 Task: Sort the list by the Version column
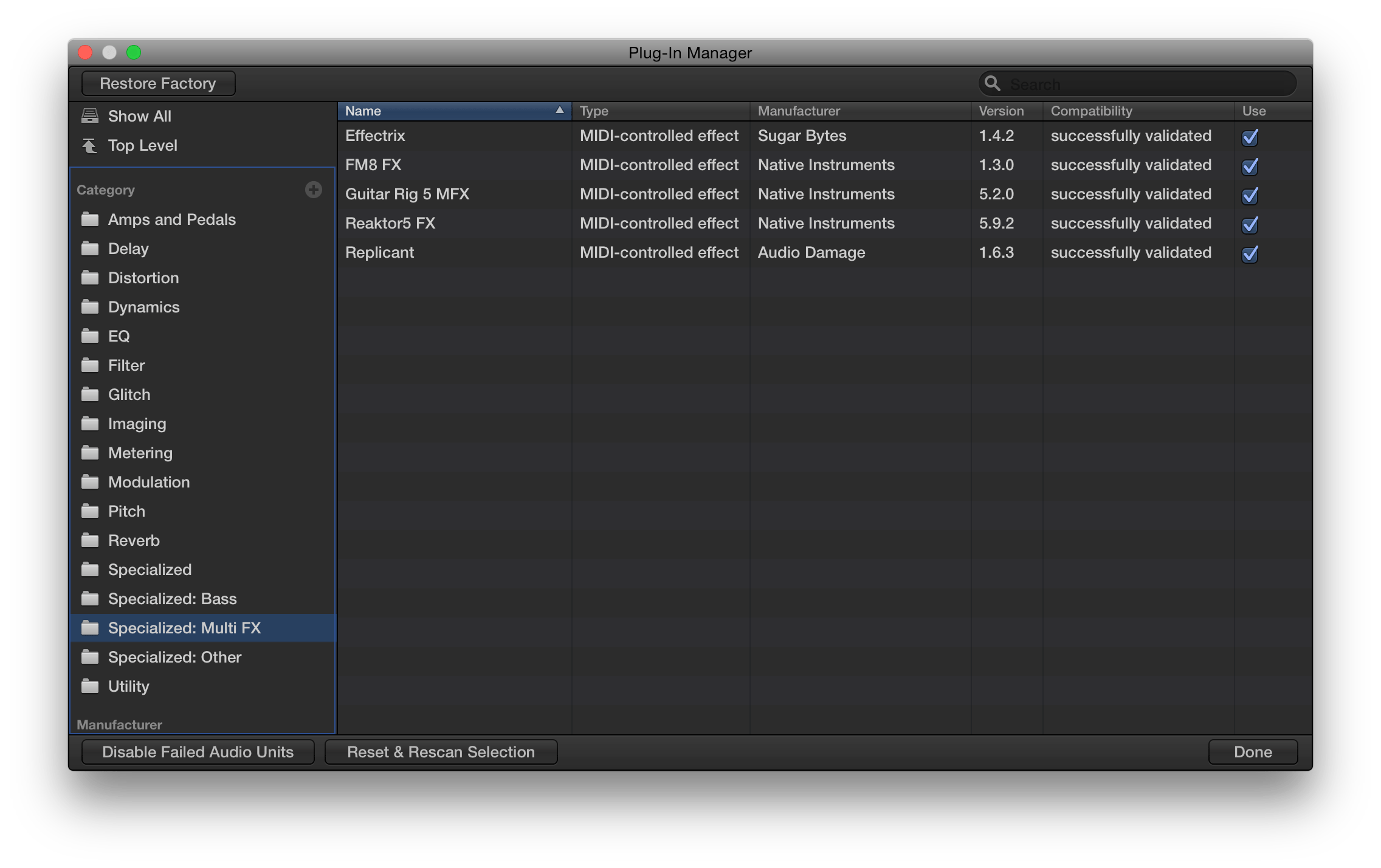tap(1000, 111)
